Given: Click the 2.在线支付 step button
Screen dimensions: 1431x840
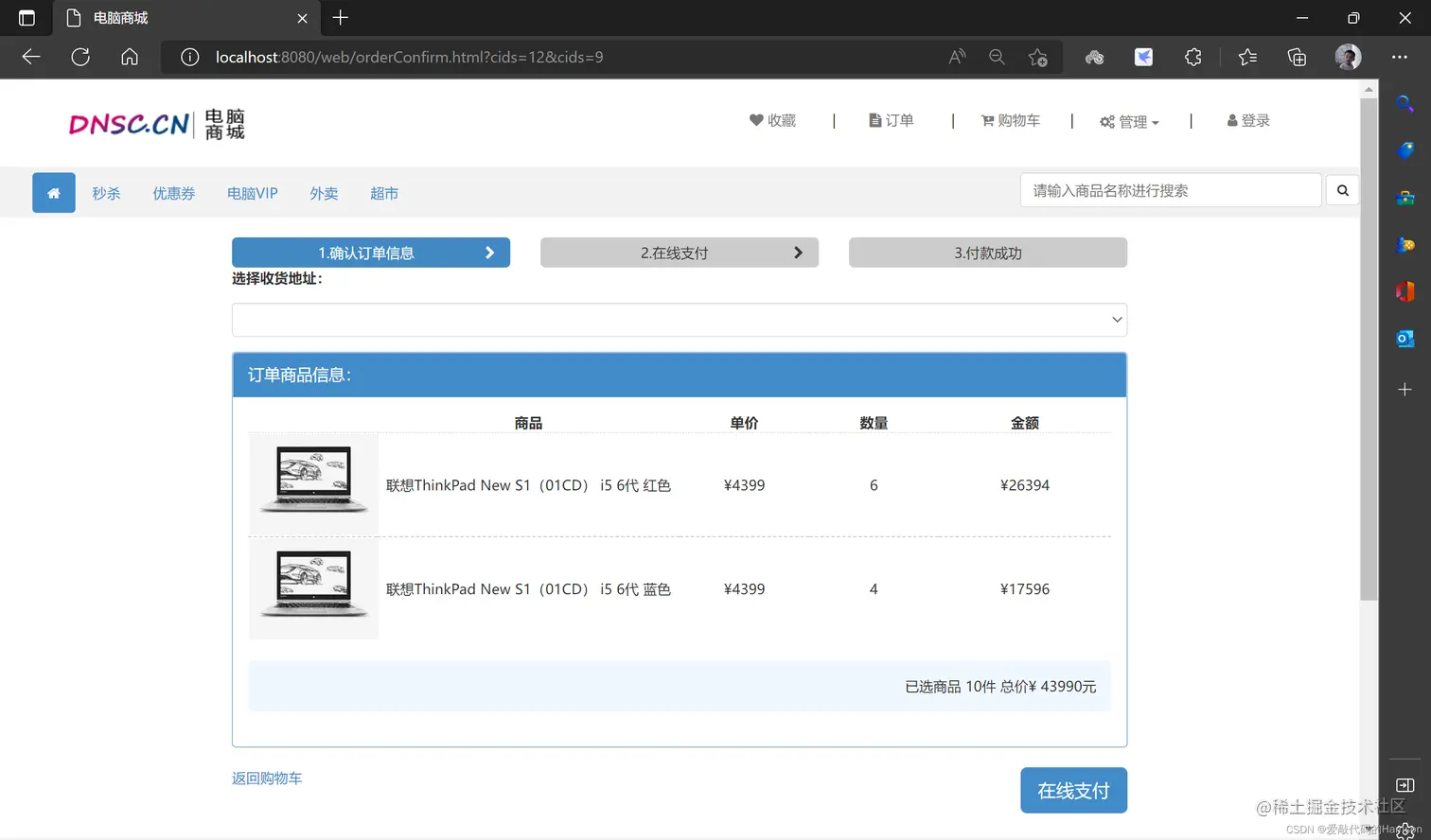Looking at the screenshot, I should pyautogui.click(x=680, y=253).
